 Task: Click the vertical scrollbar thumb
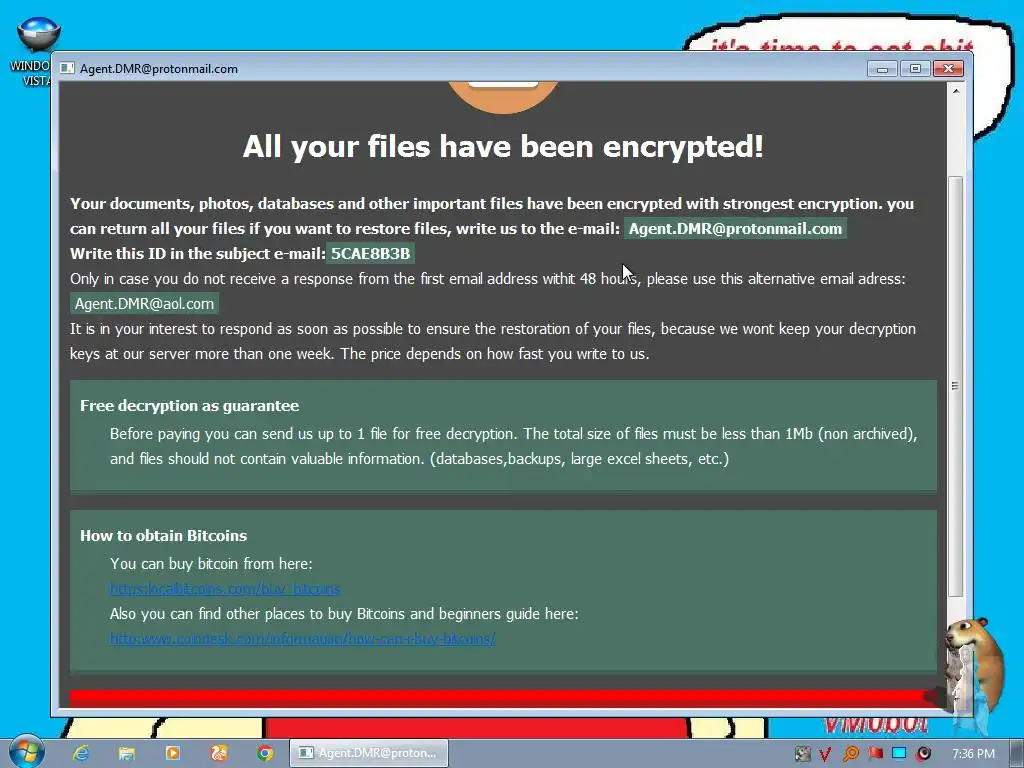click(955, 385)
